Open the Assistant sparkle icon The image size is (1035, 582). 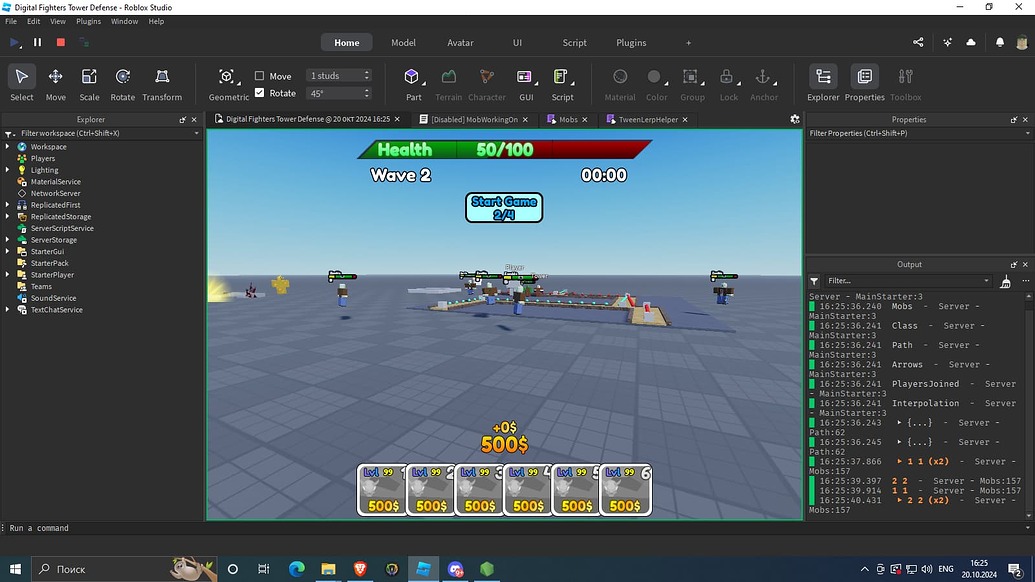947,42
